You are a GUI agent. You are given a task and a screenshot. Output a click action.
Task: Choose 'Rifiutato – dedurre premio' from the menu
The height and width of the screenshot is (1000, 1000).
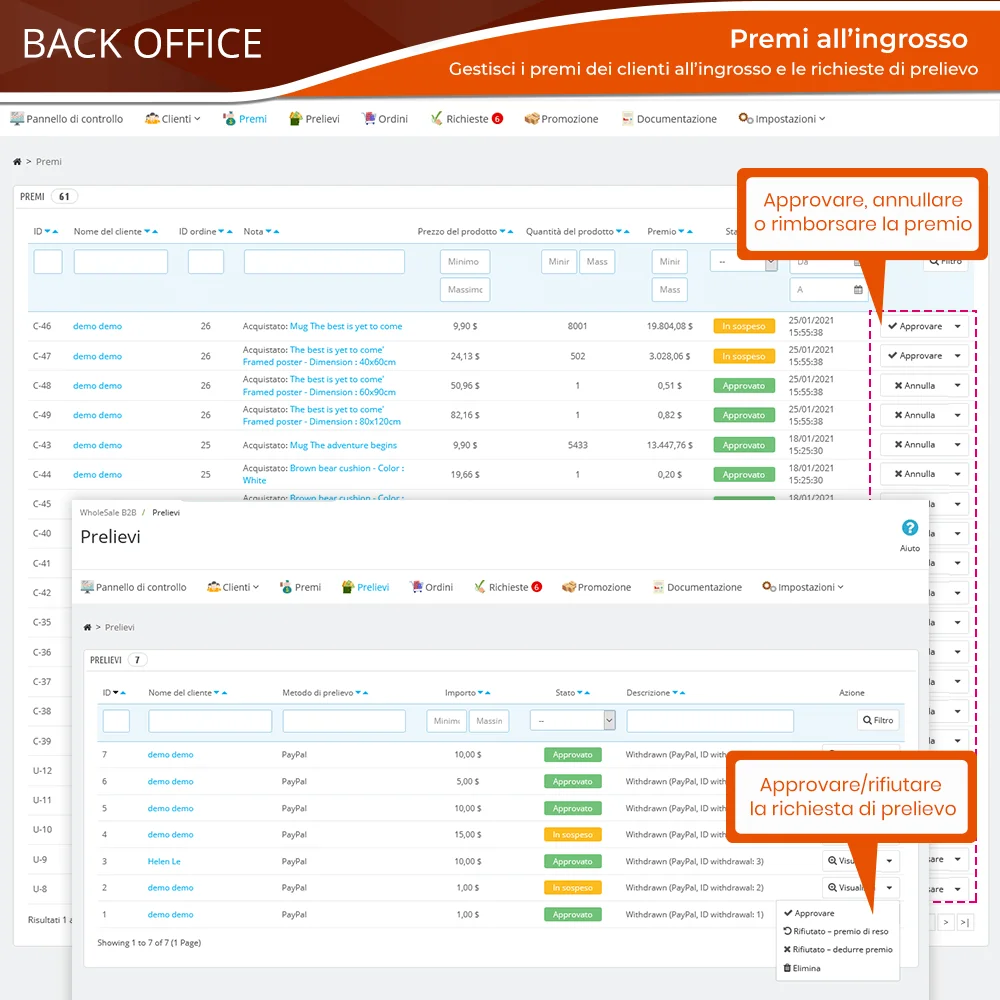pos(838,950)
